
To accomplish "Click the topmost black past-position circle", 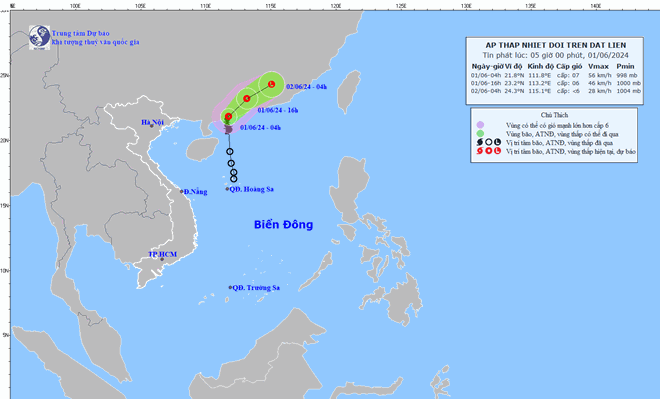I will tap(230, 152).
